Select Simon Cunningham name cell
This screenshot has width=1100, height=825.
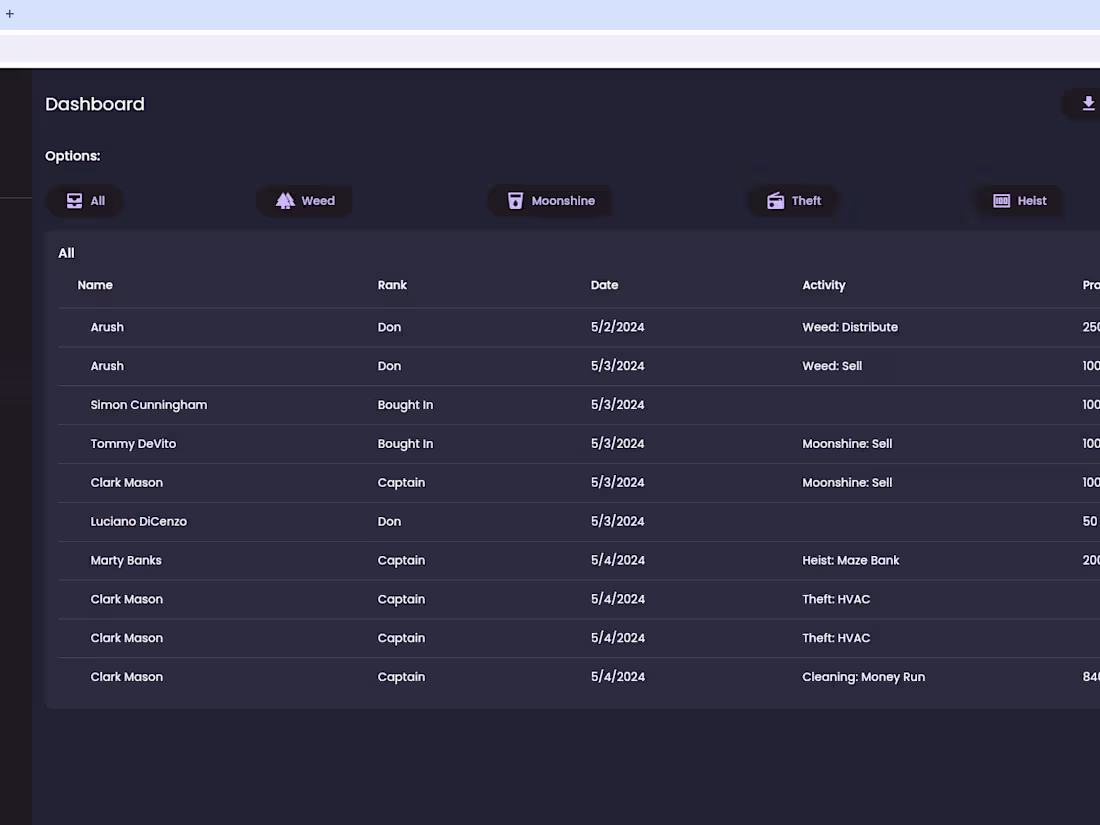coord(149,405)
